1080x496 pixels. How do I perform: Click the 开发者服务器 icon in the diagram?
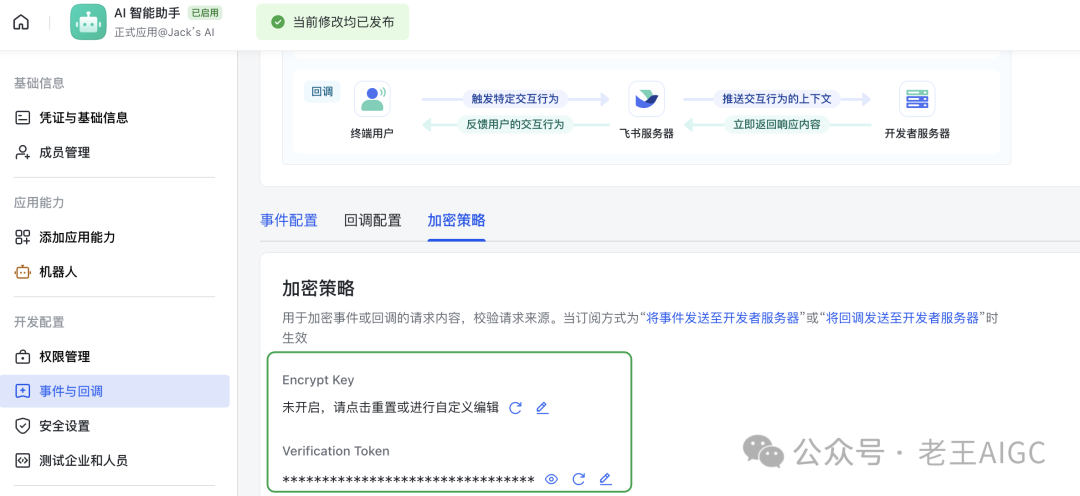tap(917, 99)
